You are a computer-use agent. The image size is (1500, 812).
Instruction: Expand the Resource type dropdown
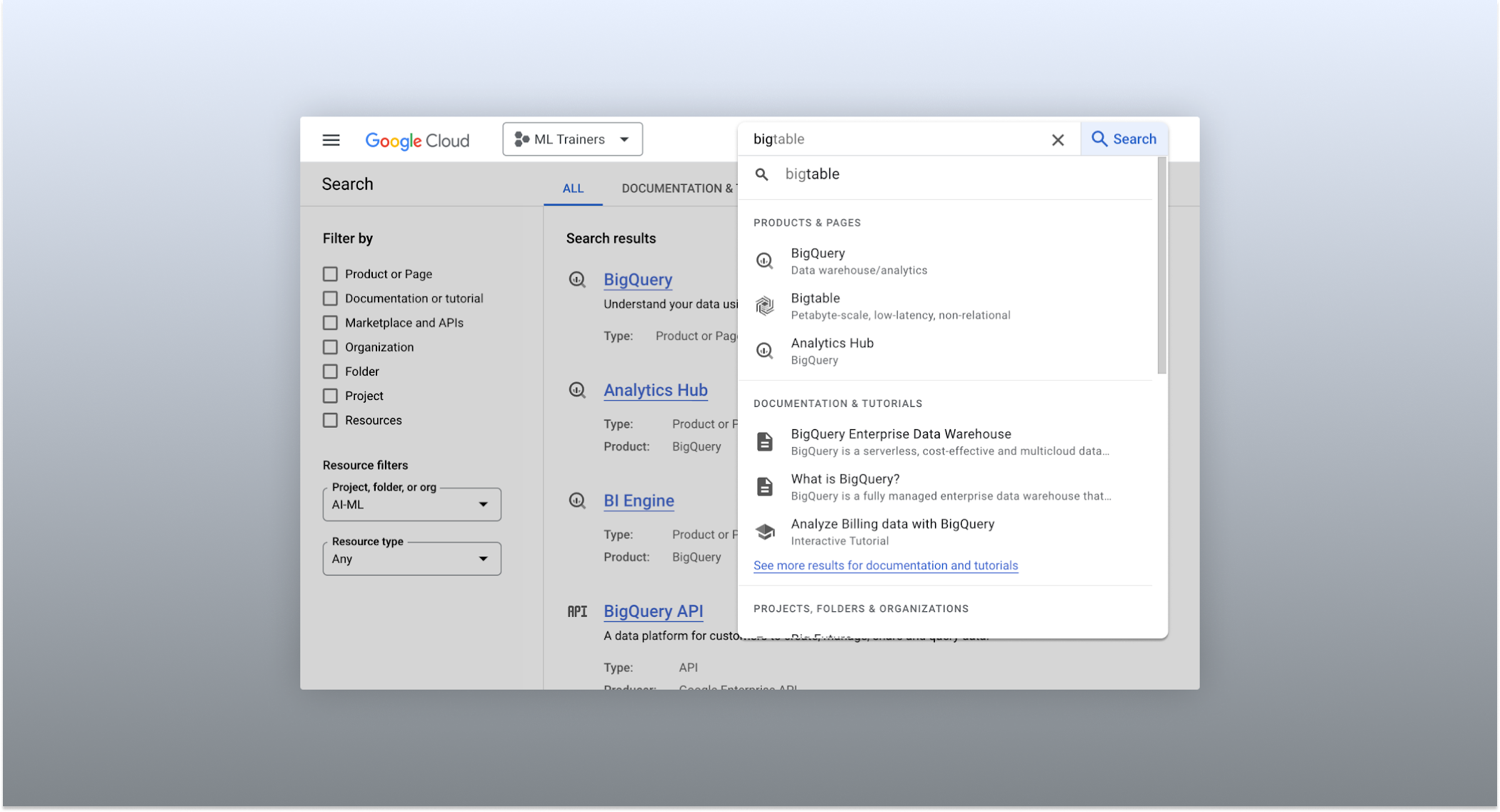pyautogui.click(x=411, y=558)
